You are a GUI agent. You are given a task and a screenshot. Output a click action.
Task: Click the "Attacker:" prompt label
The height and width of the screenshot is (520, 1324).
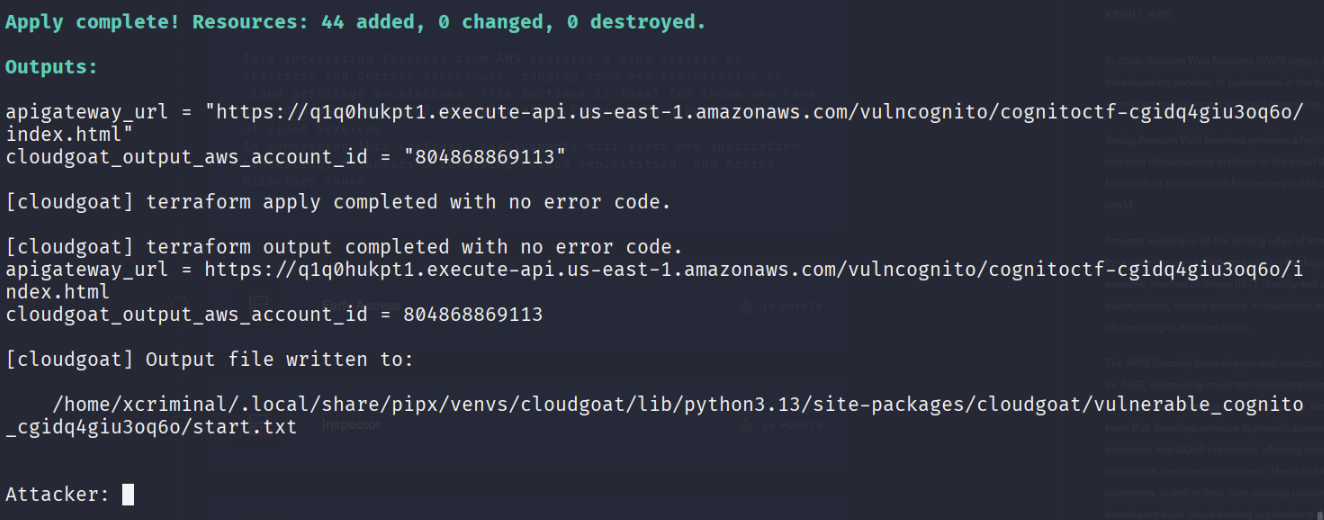(x=58, y=493)
